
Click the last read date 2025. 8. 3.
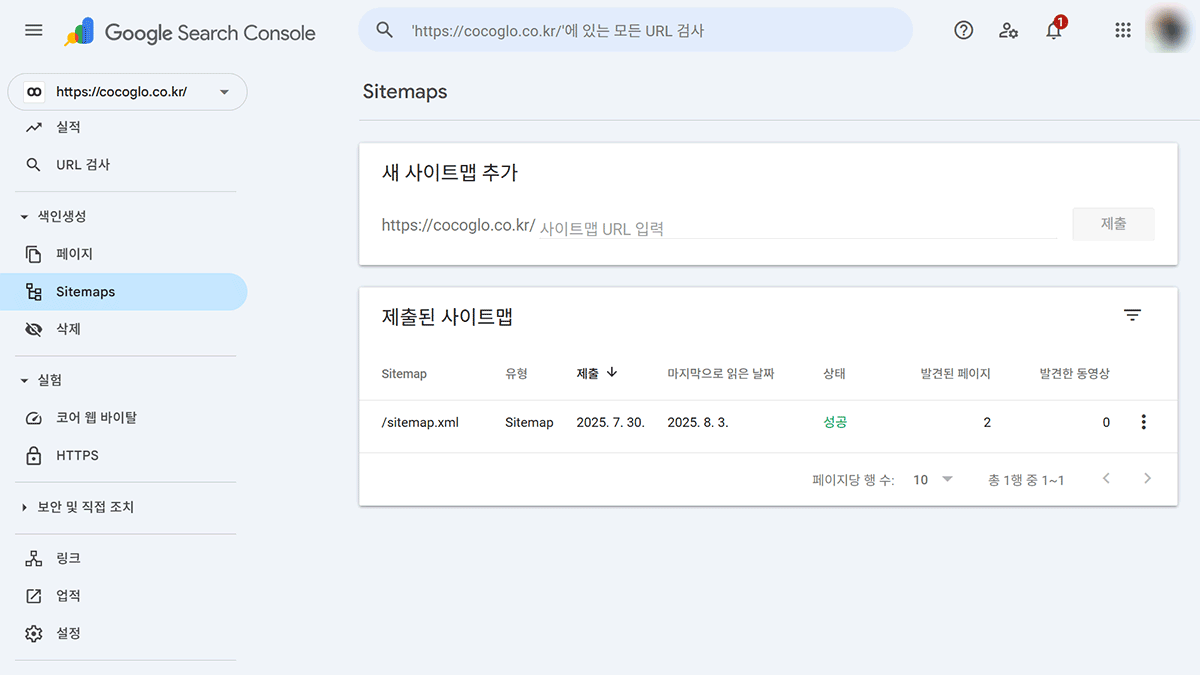(x=698, y=422)
